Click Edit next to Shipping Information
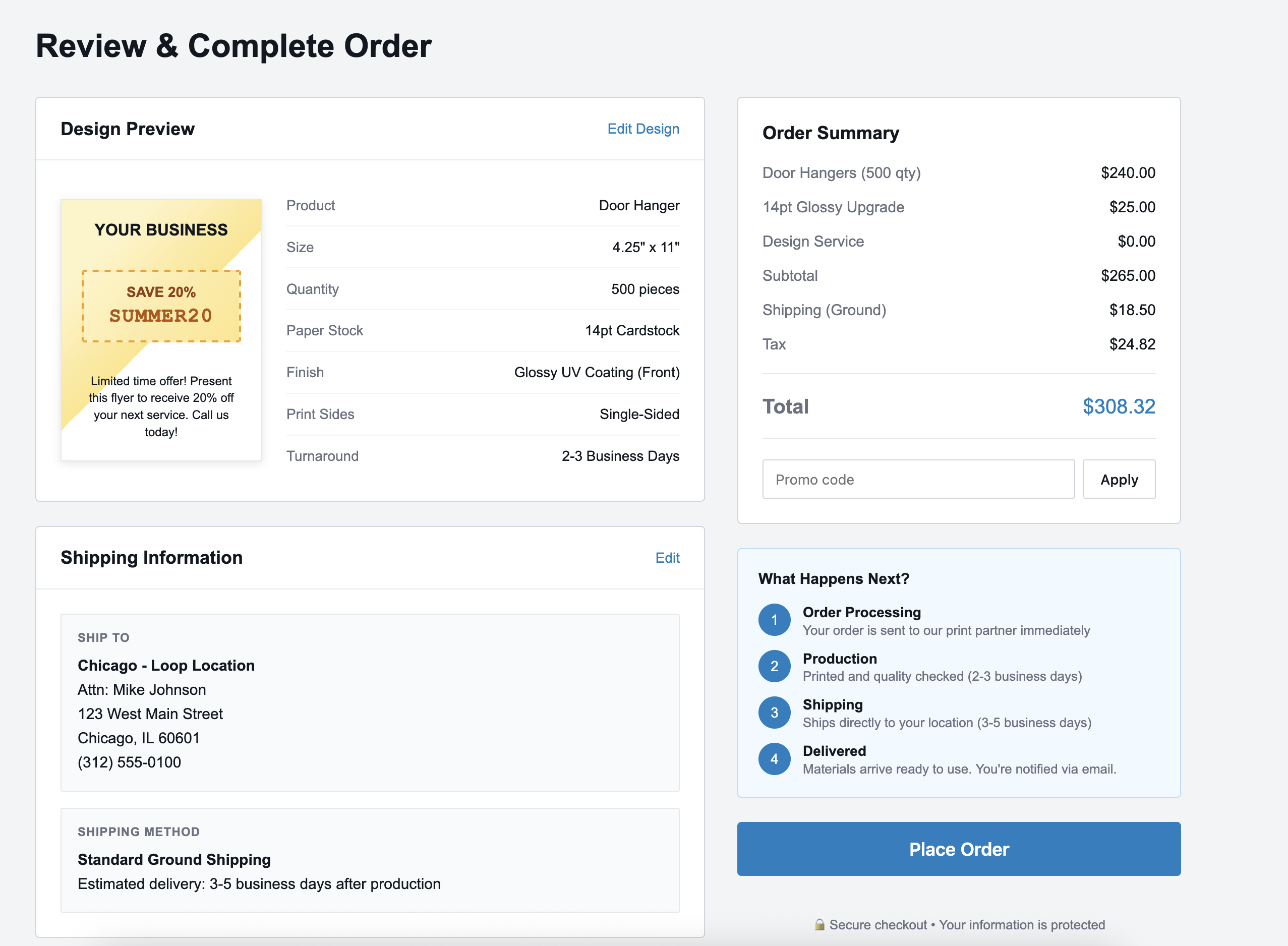 (667, 558)
